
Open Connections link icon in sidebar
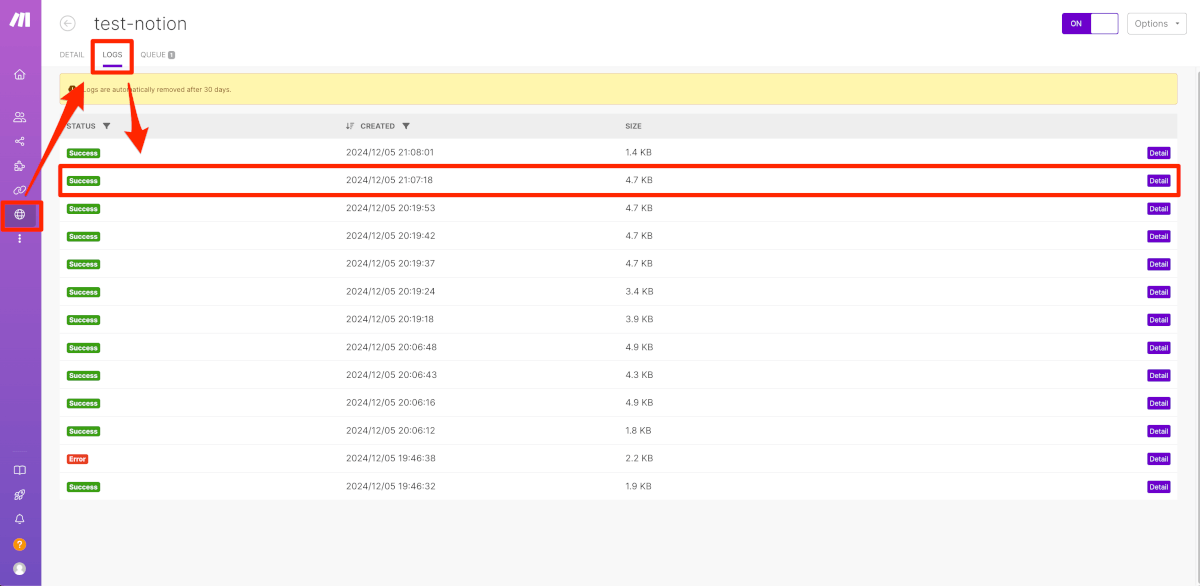20,190
